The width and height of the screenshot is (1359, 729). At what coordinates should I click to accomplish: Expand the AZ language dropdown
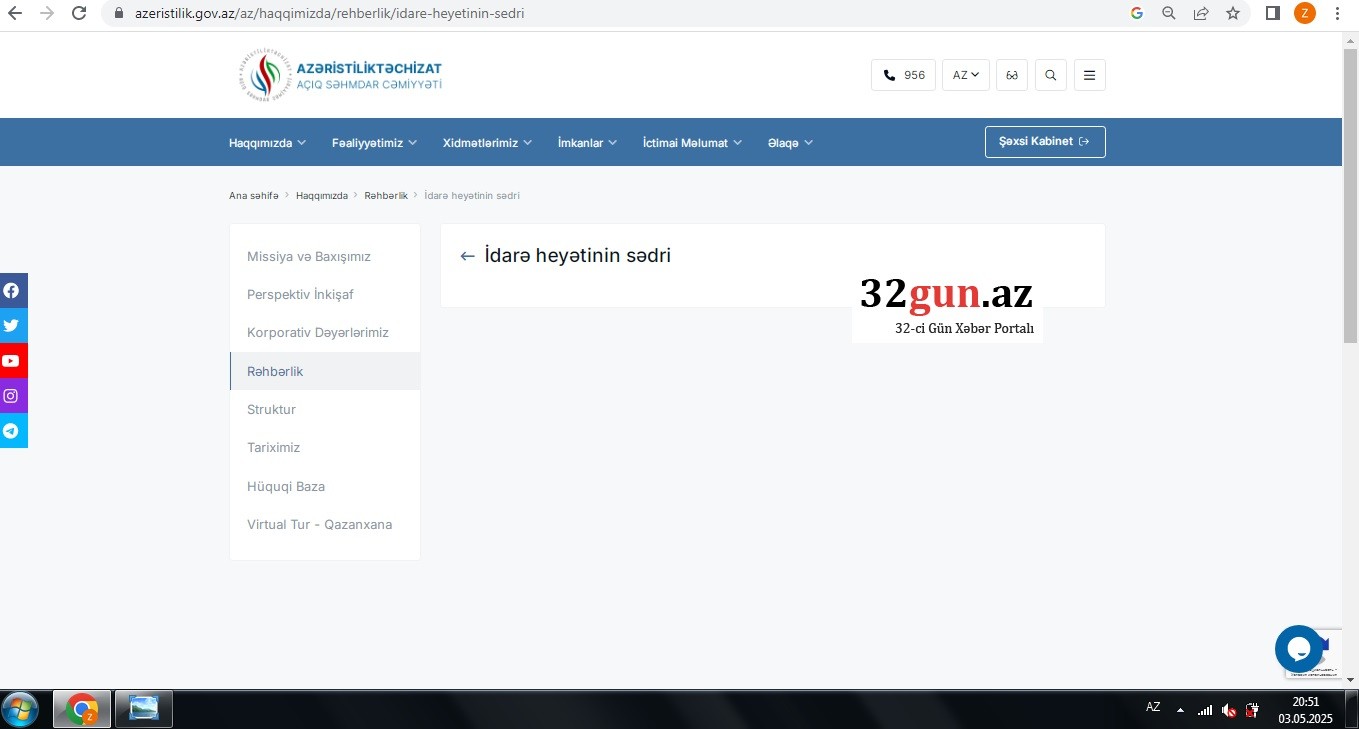click(x=965, y=75)
